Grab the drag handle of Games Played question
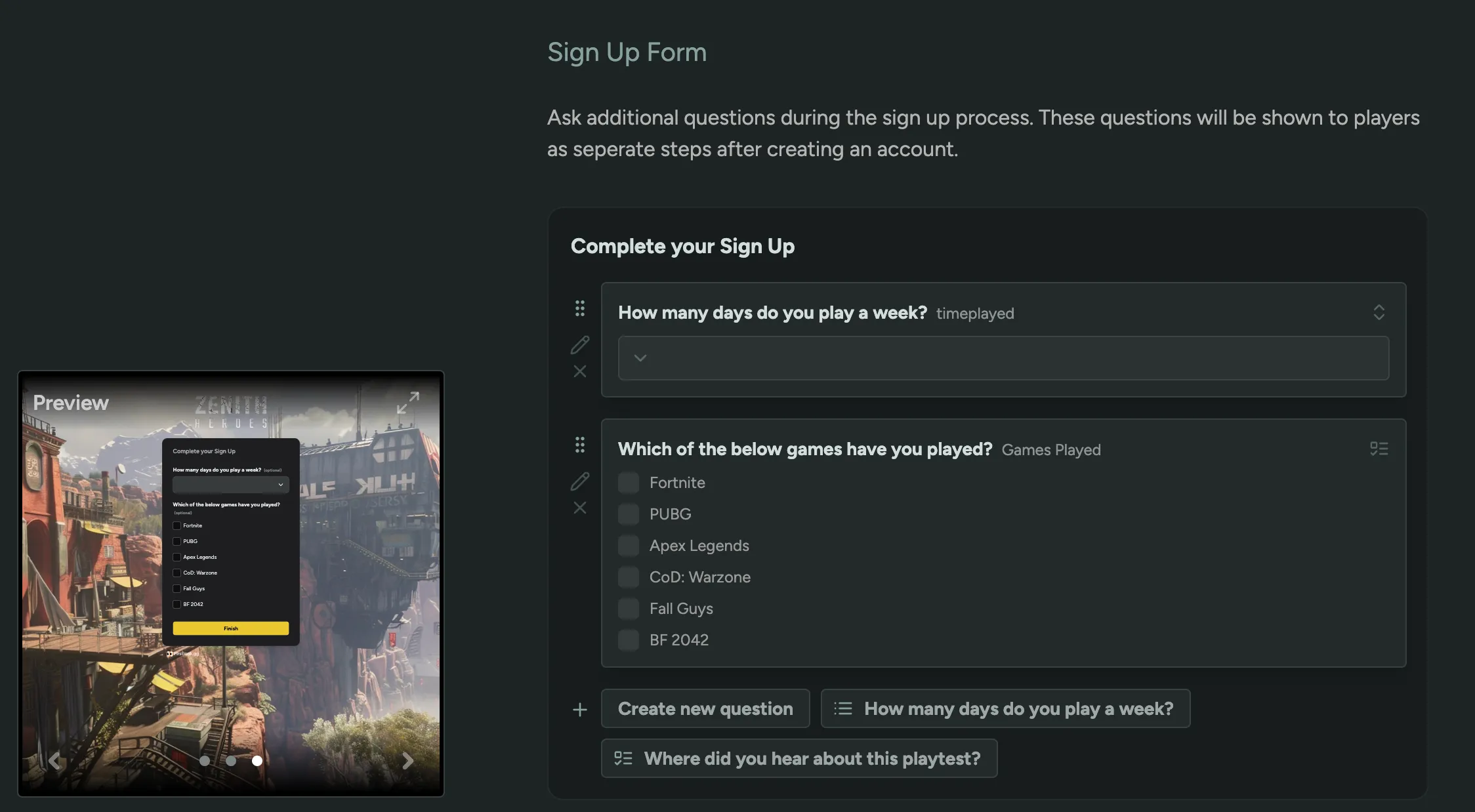This screenshot has height=812, width=1475. pos(580,445)
